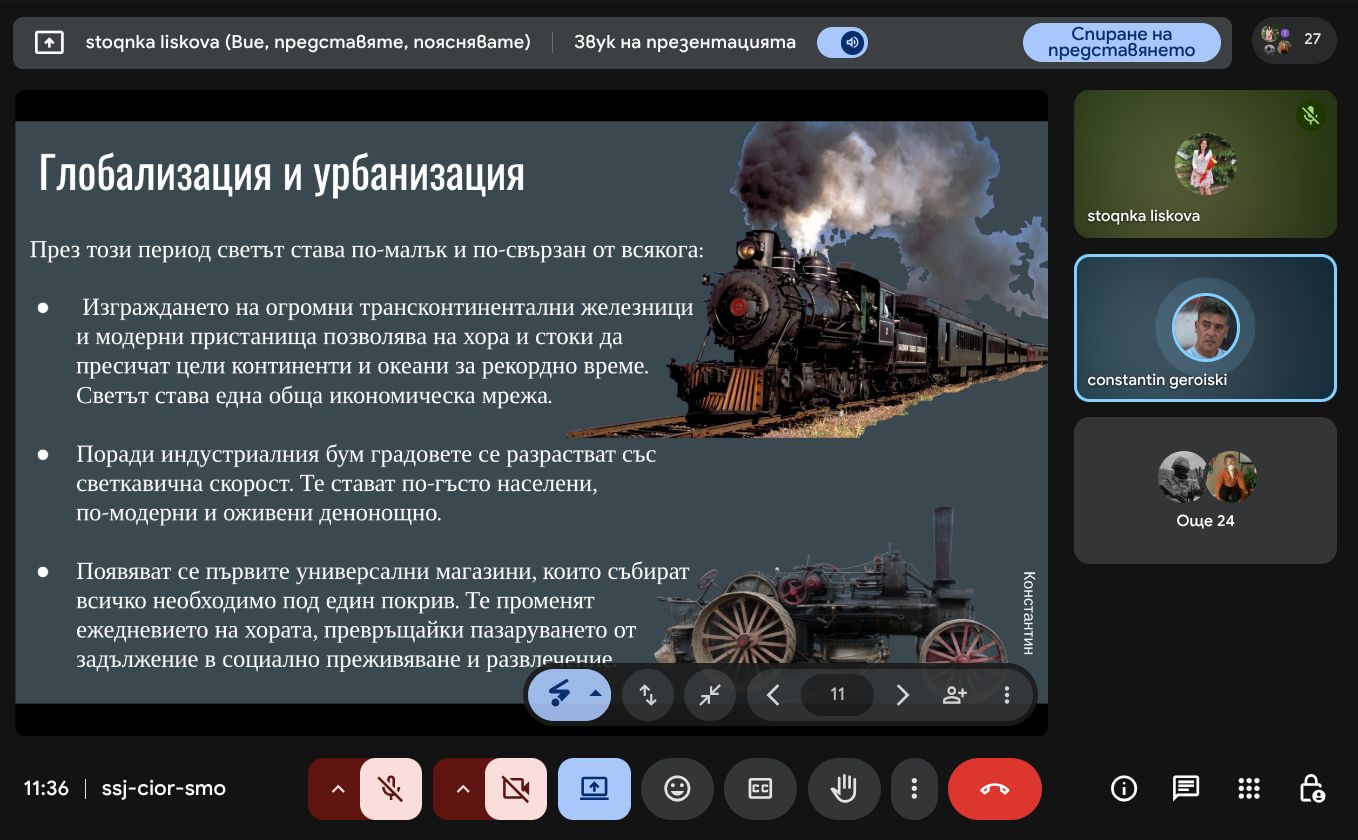Screen dimensions: 1358x840
Task: Toggle closed captions button
Action: click(760, 789)
